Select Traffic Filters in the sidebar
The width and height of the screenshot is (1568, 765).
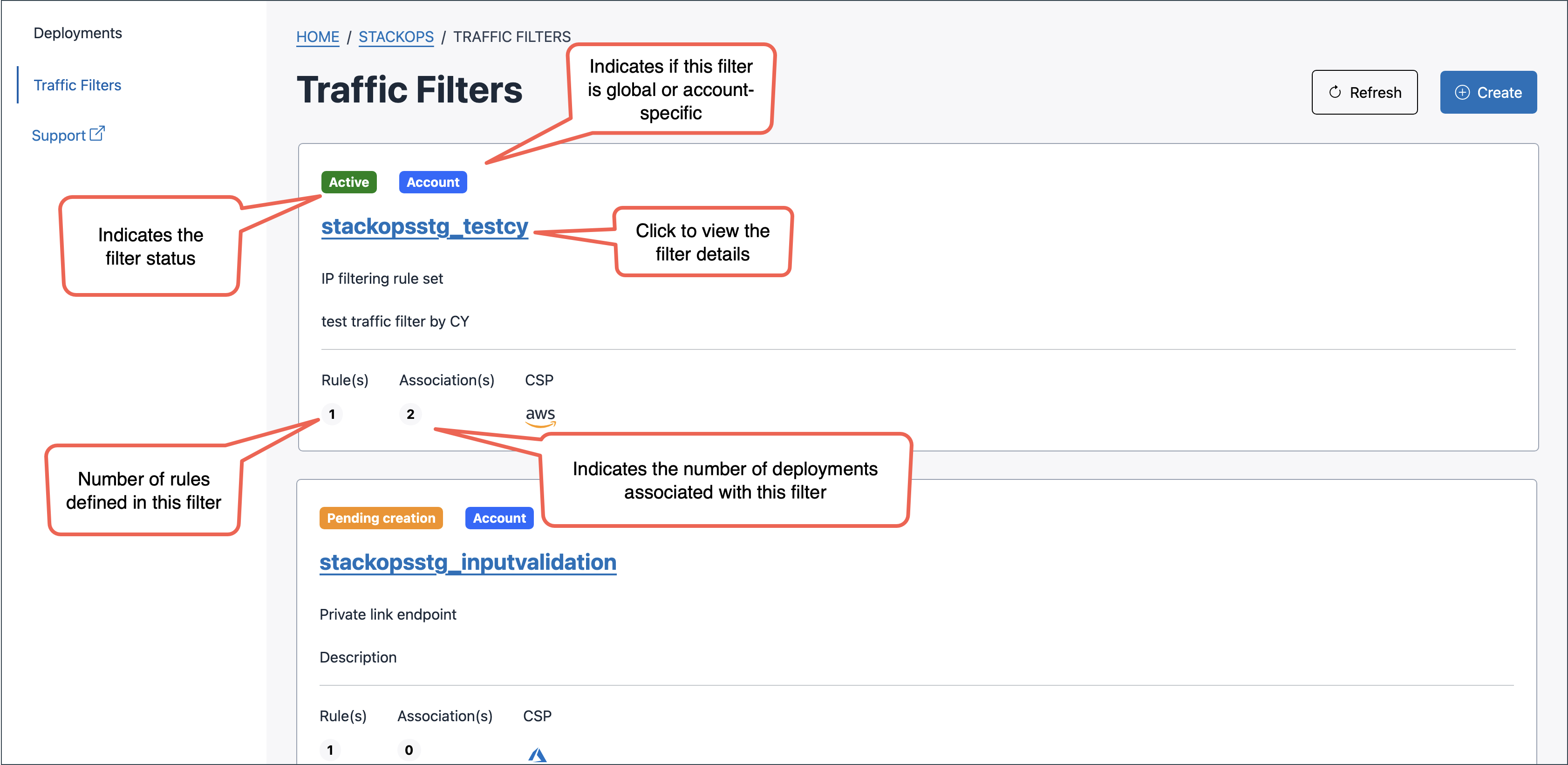click(77, 85)
